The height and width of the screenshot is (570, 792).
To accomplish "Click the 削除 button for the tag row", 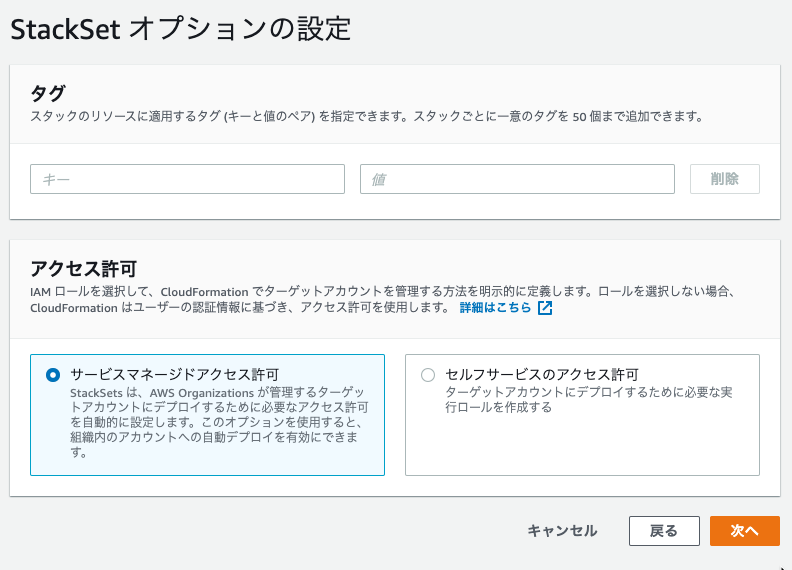I will (x=725, y=179).
